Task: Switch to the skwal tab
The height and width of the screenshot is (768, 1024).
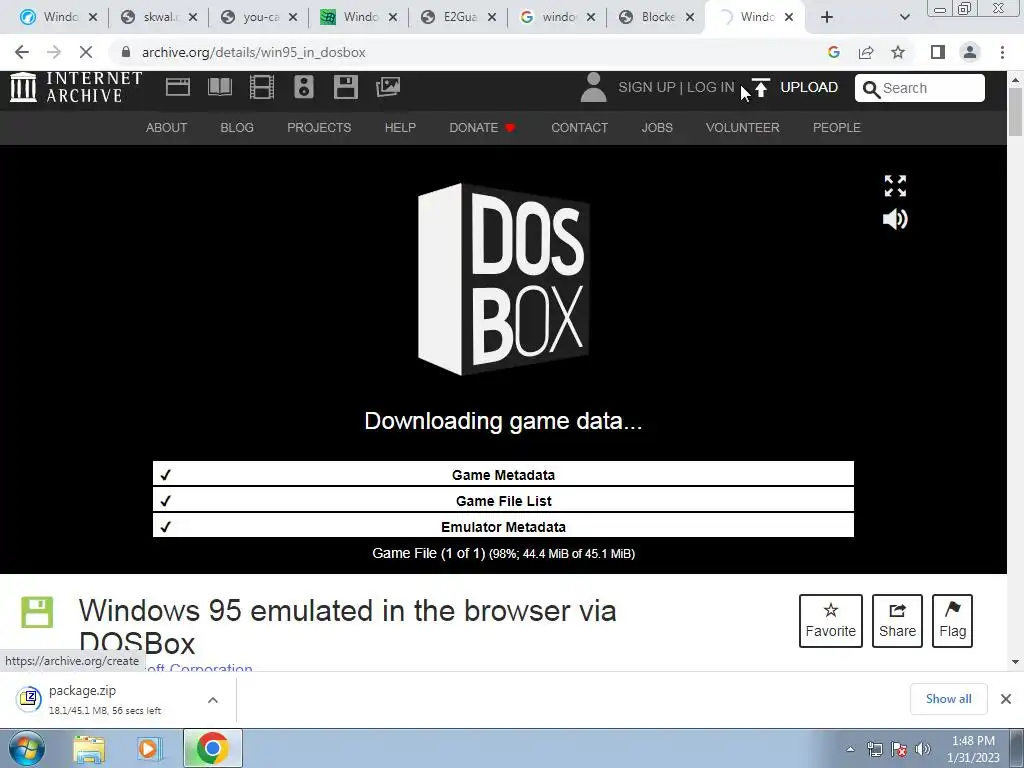Action: tap(157, 17)
